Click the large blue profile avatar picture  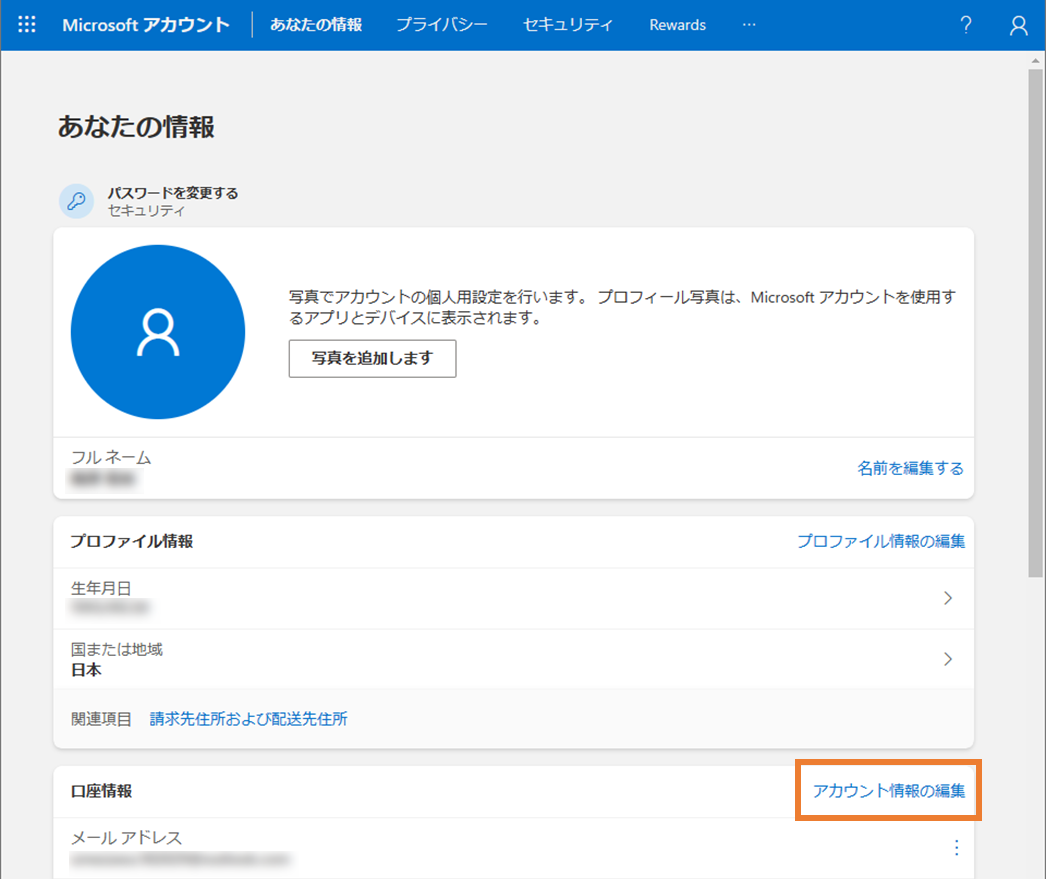coord(158,331)
